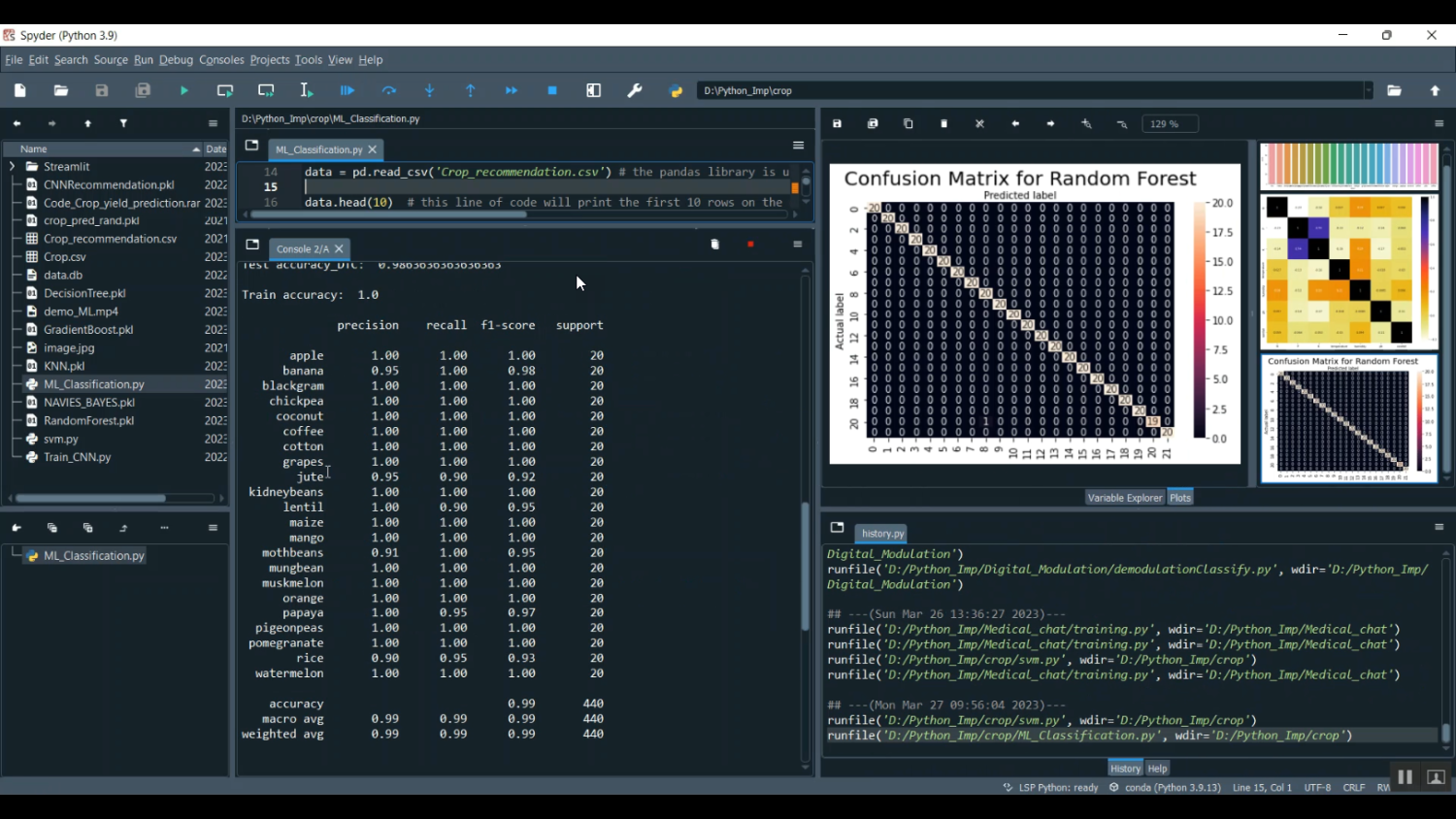Viewport: 1456px width, 819px height.
Task: Remove console variables with trash icon
Action: click(715, 245)
